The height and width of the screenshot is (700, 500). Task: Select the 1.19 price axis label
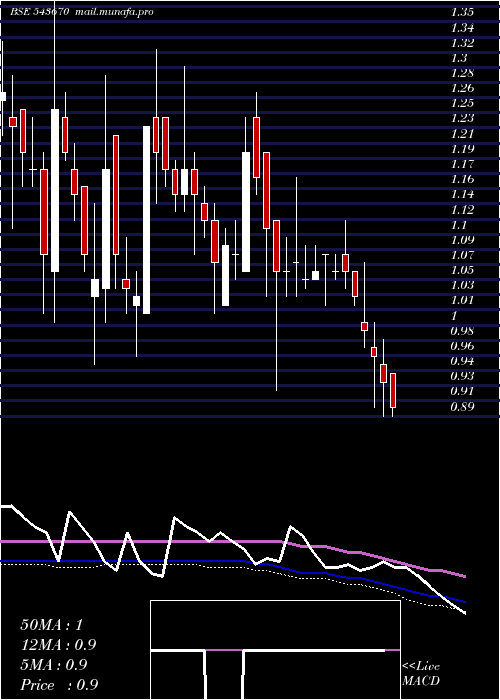point(462,149)
